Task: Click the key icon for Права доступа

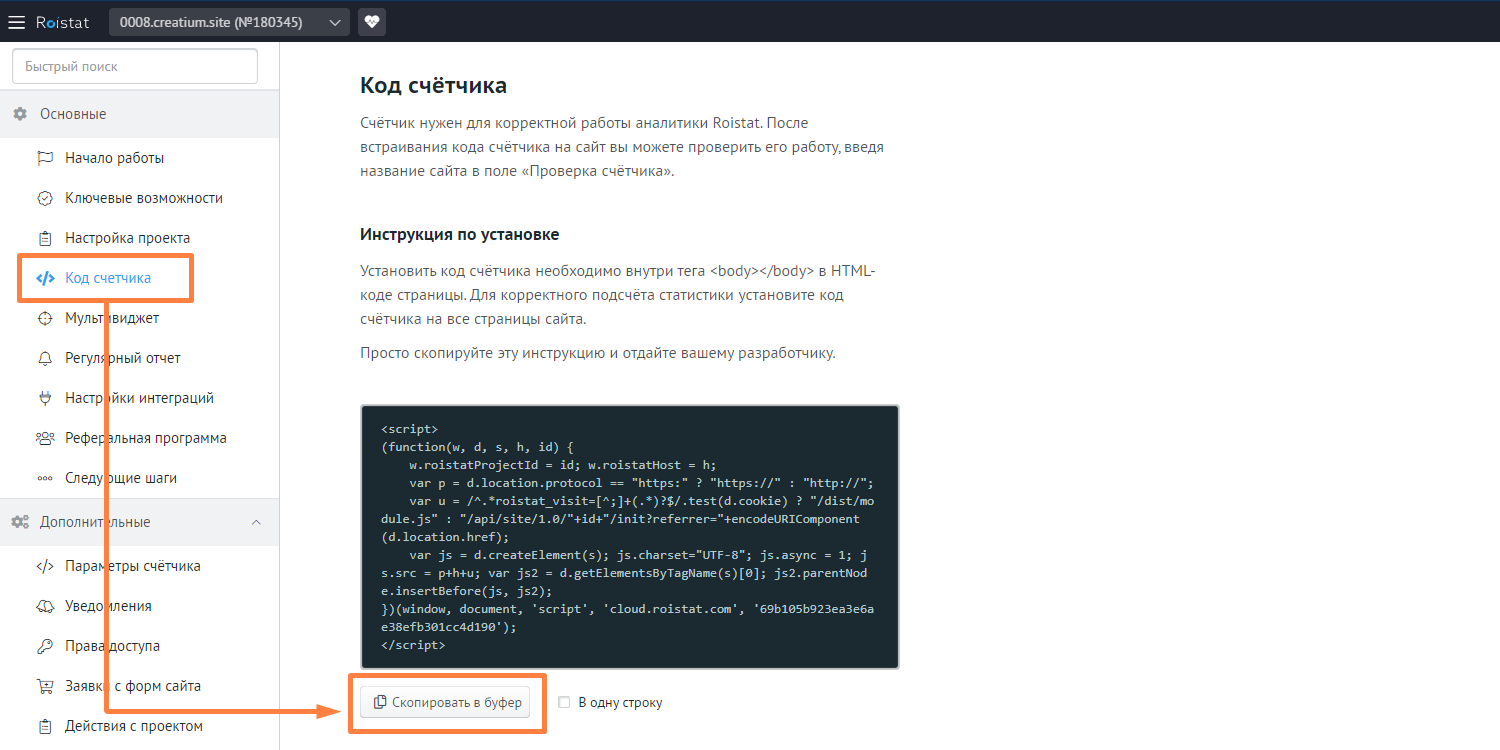Action: 45,646
